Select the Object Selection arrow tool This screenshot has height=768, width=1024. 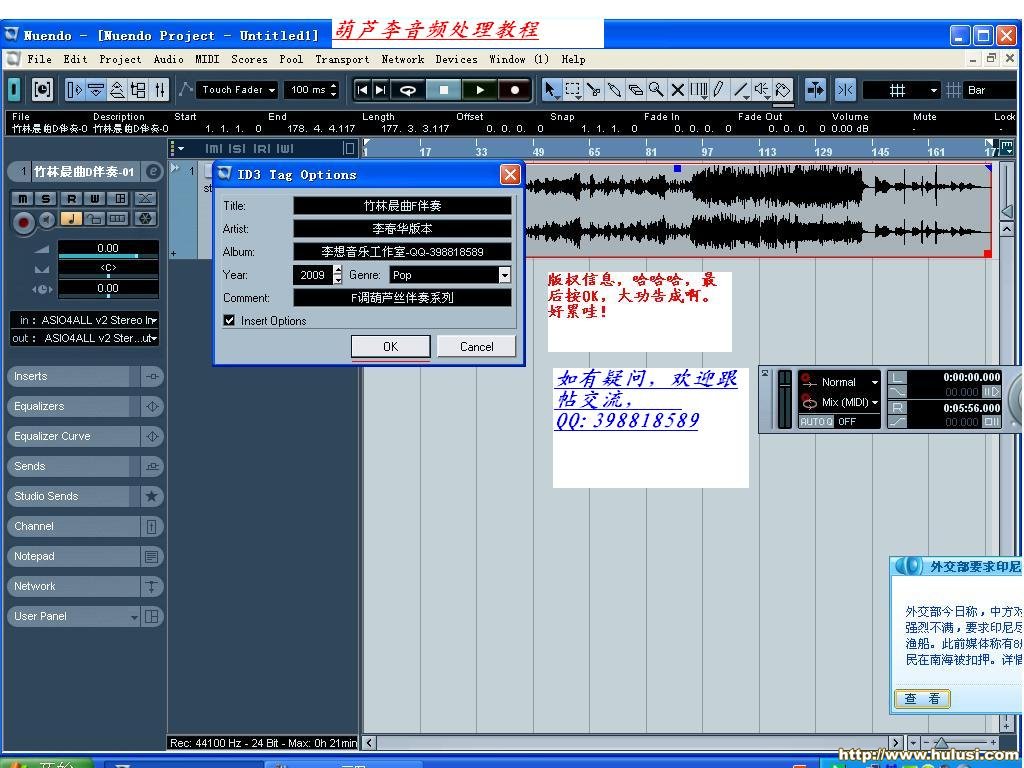552,89
